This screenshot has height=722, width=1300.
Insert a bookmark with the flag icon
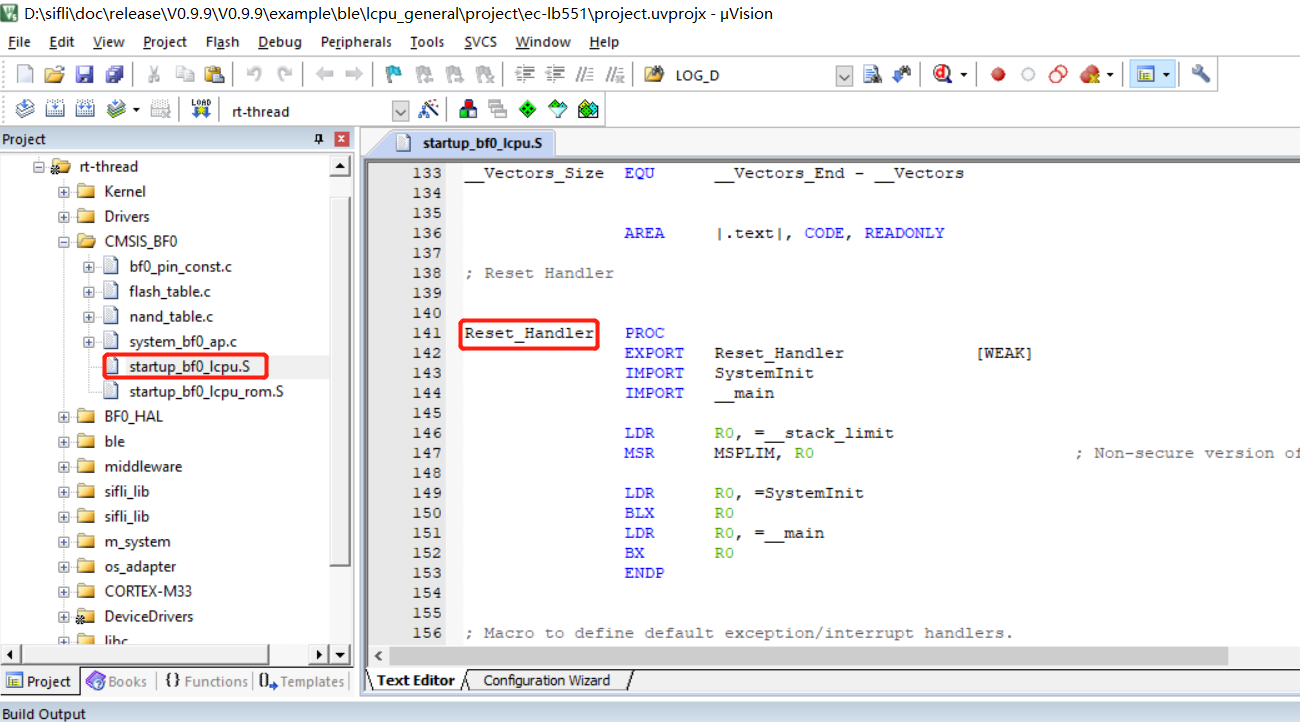coord(394,75)
